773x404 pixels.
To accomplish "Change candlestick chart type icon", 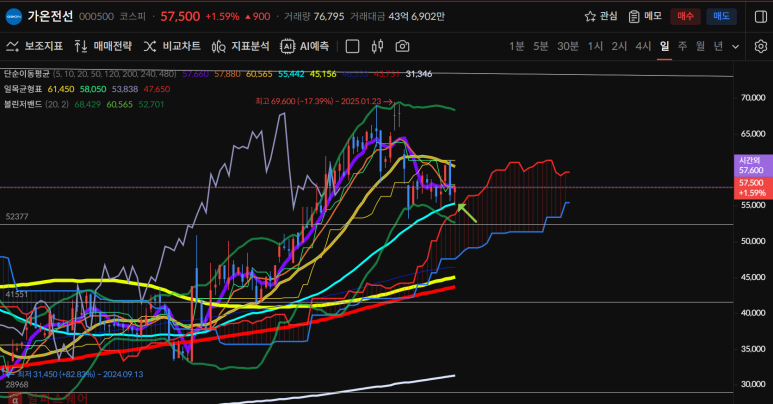I will (x=377, y=46).
